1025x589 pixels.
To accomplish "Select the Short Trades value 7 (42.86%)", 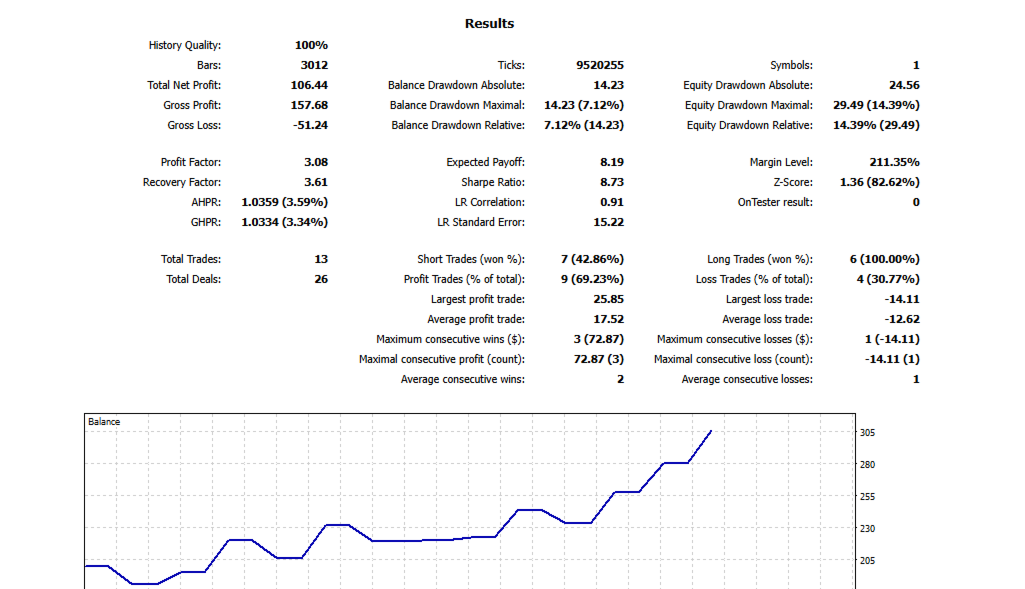I will [592, 260].
